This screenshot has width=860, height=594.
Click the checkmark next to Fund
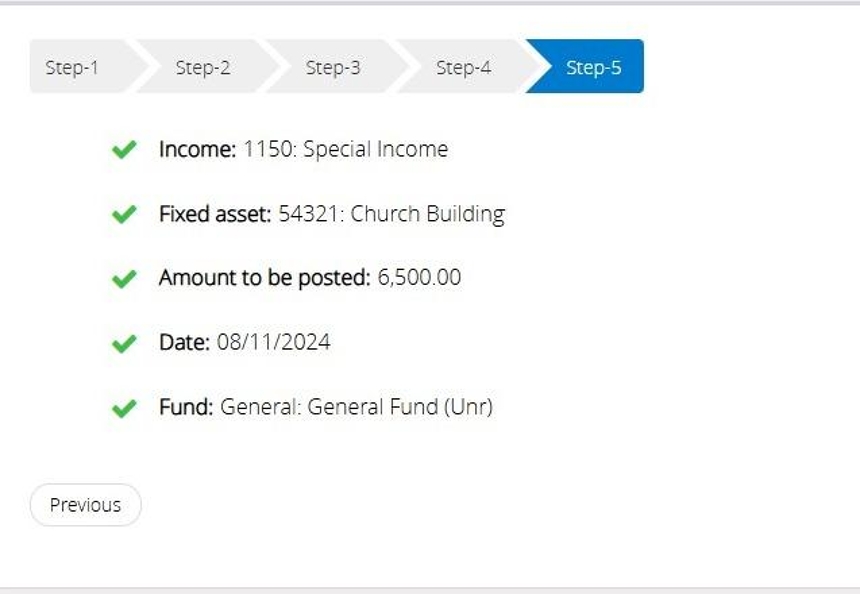coord(123,408)
